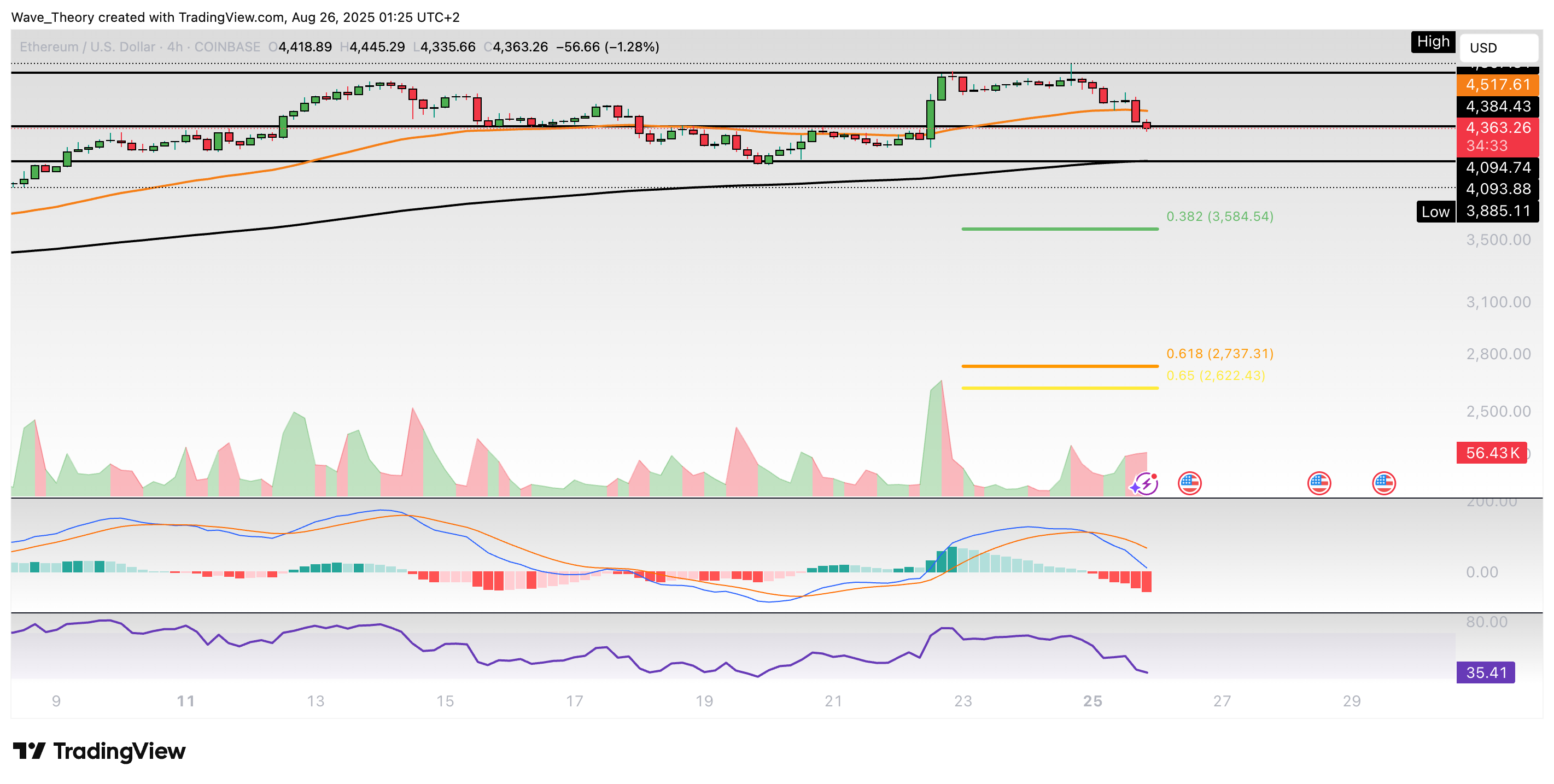
Task: Click the red 4,363.26 current price label
Action: 1497,128
